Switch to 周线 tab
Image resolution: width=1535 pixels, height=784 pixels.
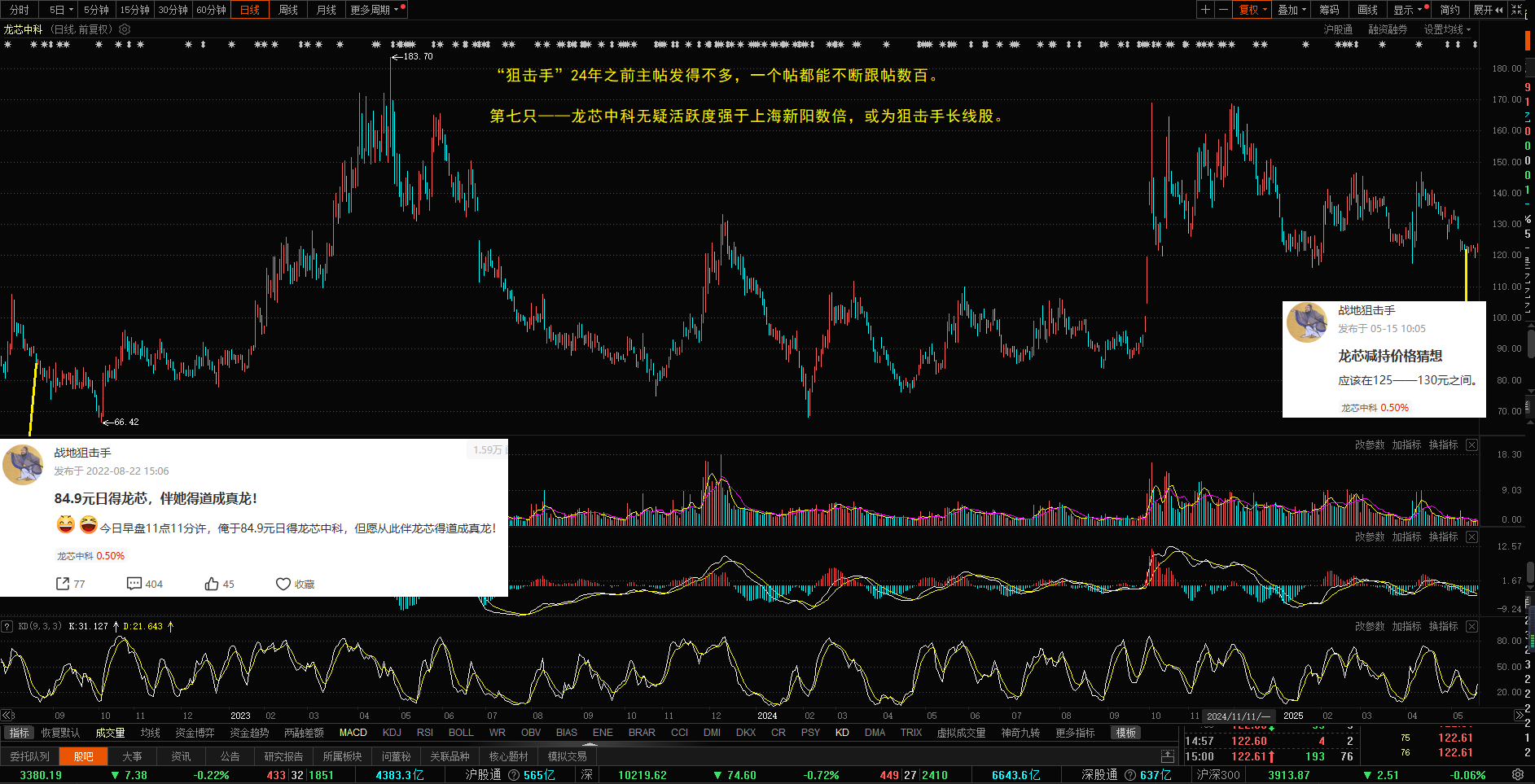(288, 10)
